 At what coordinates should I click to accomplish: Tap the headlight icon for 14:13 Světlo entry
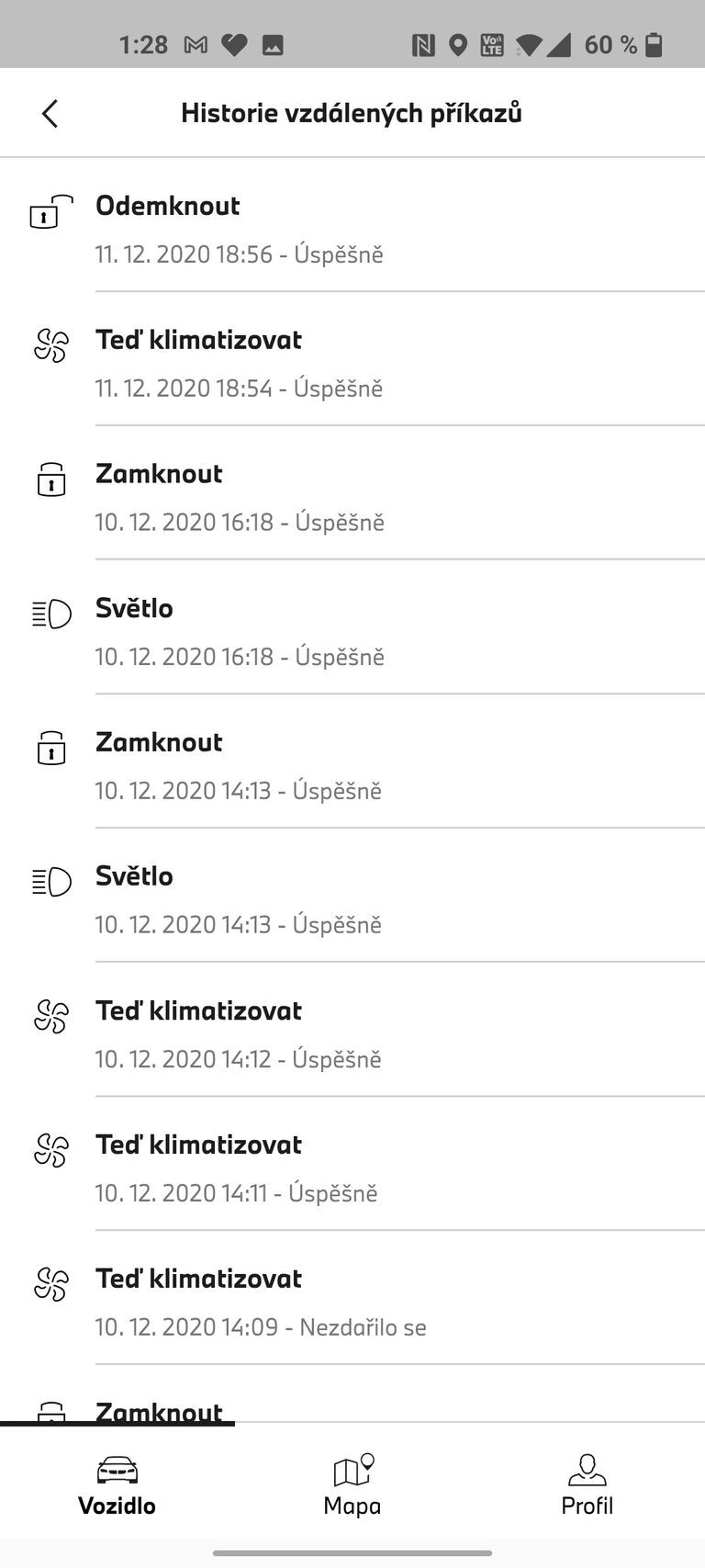[x=51, y=882]
